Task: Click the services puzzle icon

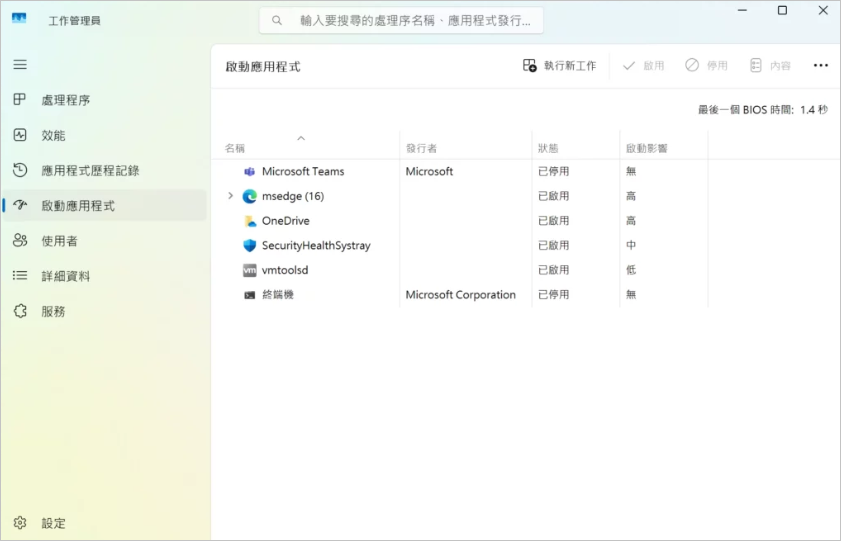Action: point(20,311)
